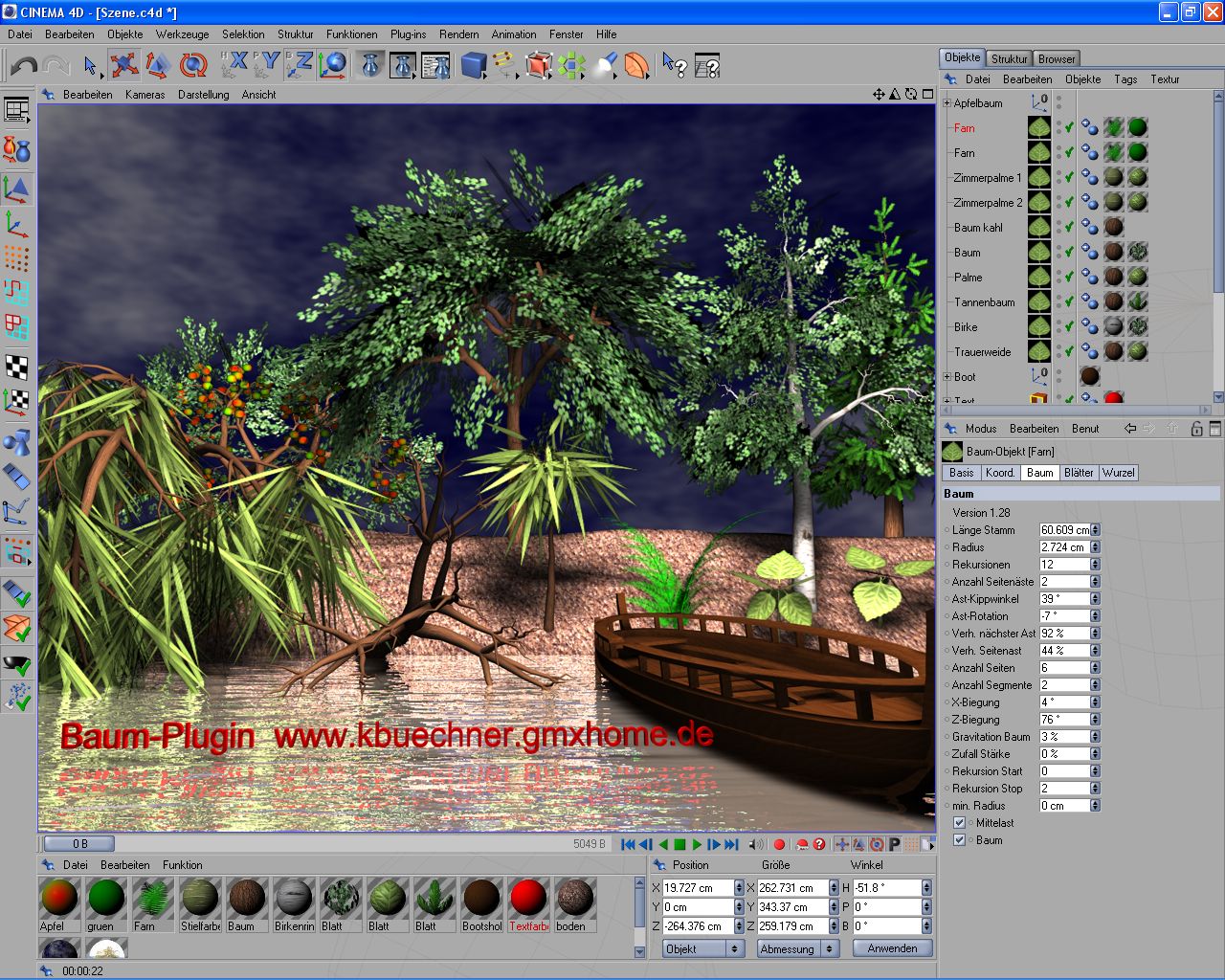
Task: Click viewport maximize toggle icon
Action: 927,94
